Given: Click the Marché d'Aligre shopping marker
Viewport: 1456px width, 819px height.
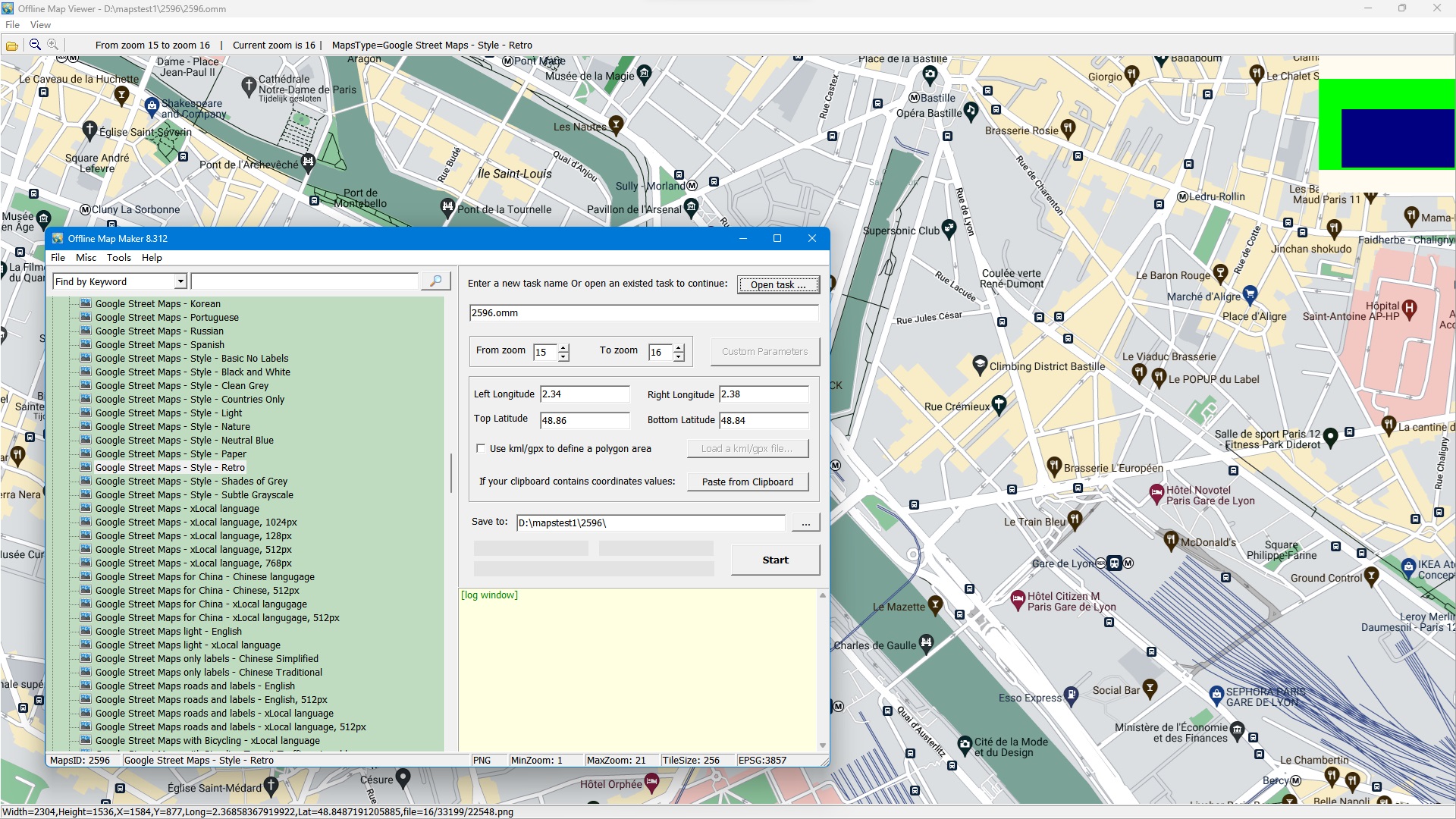Looking at the screenshot, I should [1250, 294].
